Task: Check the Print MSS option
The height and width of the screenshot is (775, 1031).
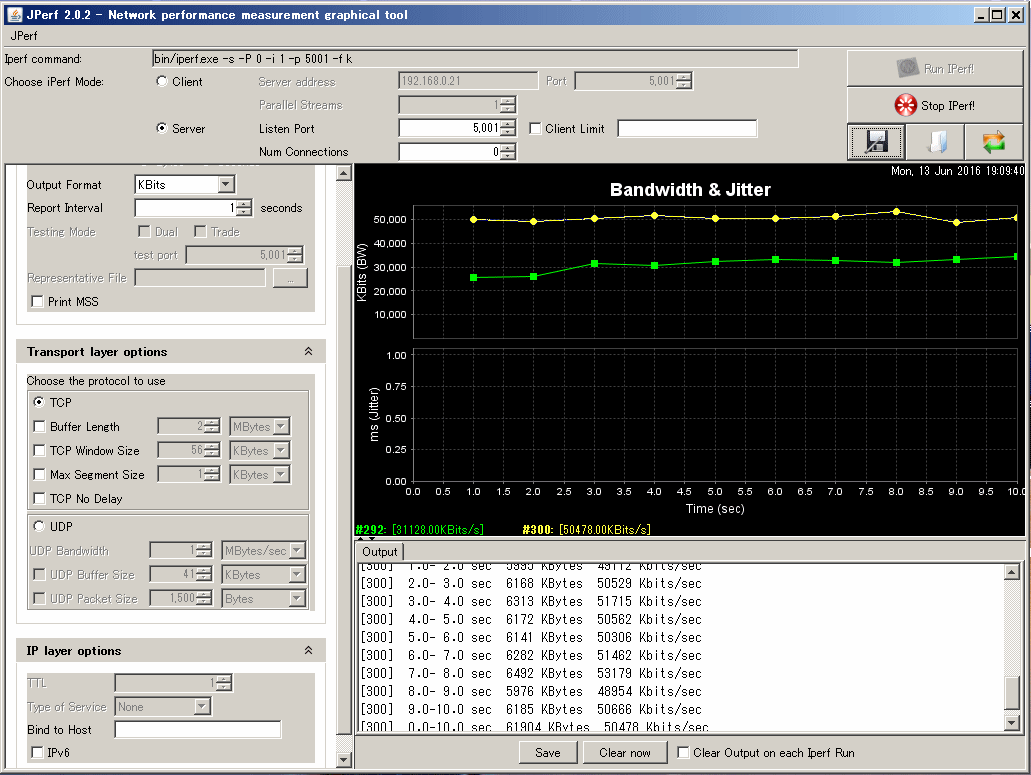Action: (x=38, y=302)
